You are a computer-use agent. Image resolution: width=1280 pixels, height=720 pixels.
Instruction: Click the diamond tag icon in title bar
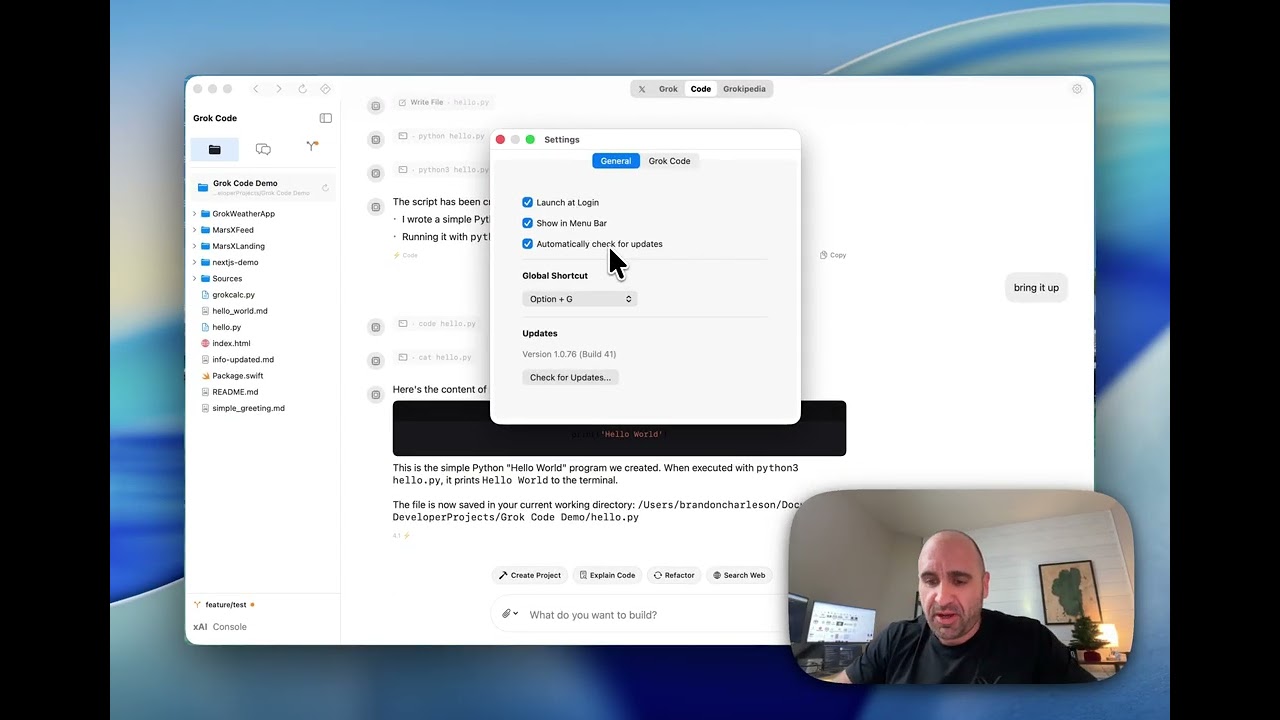325,89
